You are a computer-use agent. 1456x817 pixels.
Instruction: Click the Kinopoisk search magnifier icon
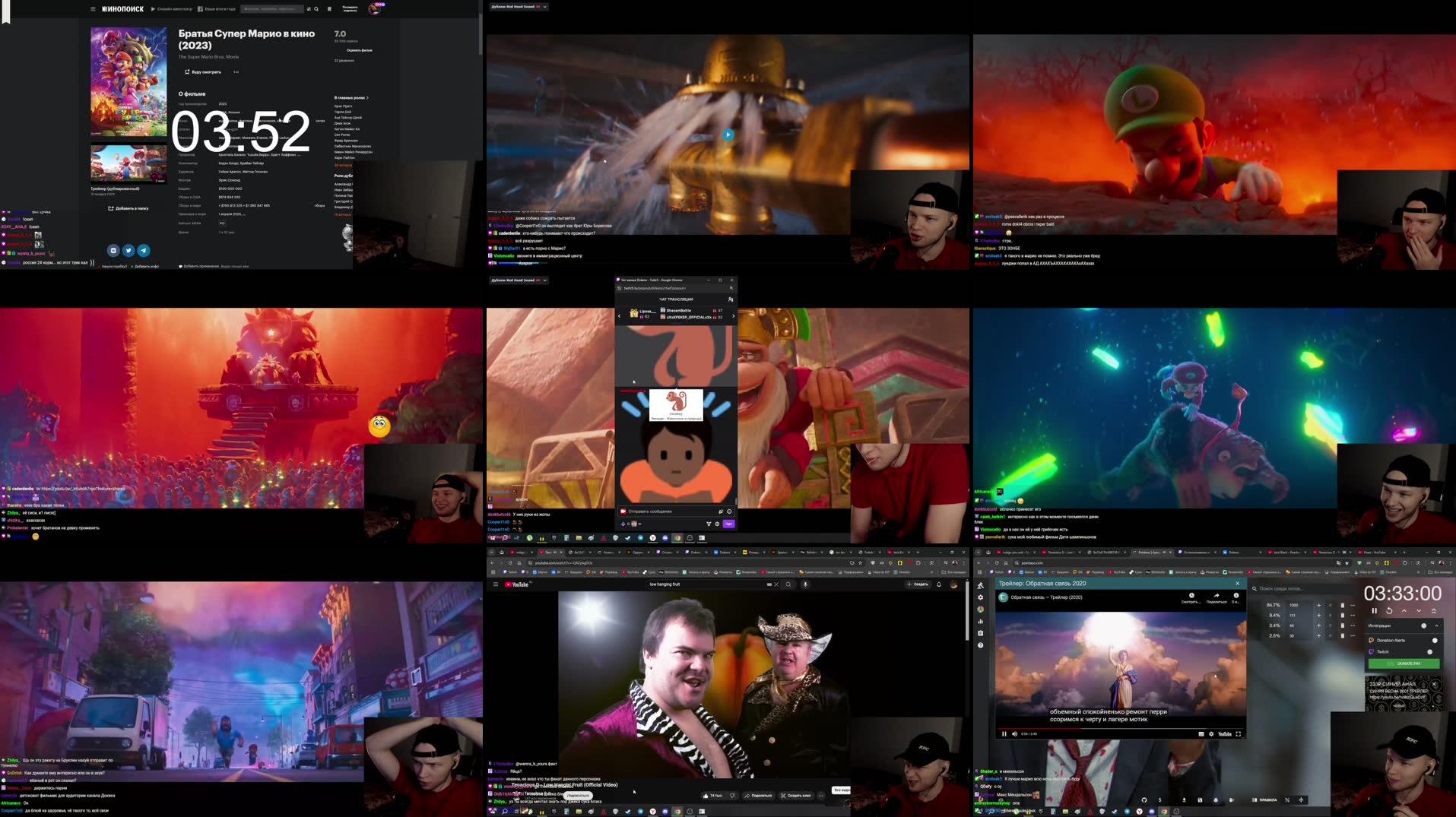316,9
